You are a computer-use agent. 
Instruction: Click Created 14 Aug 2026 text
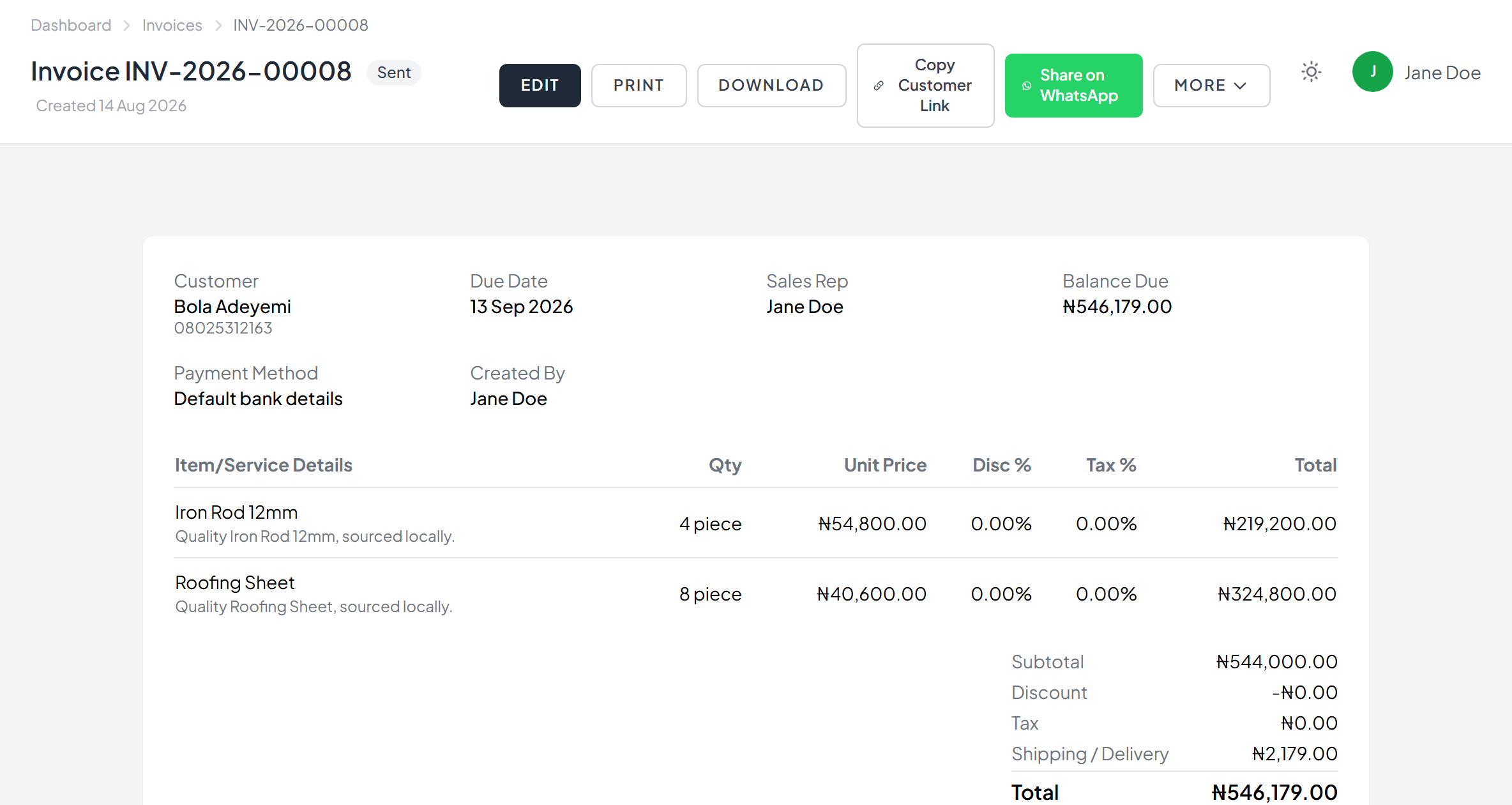click(x=111, y=105)
